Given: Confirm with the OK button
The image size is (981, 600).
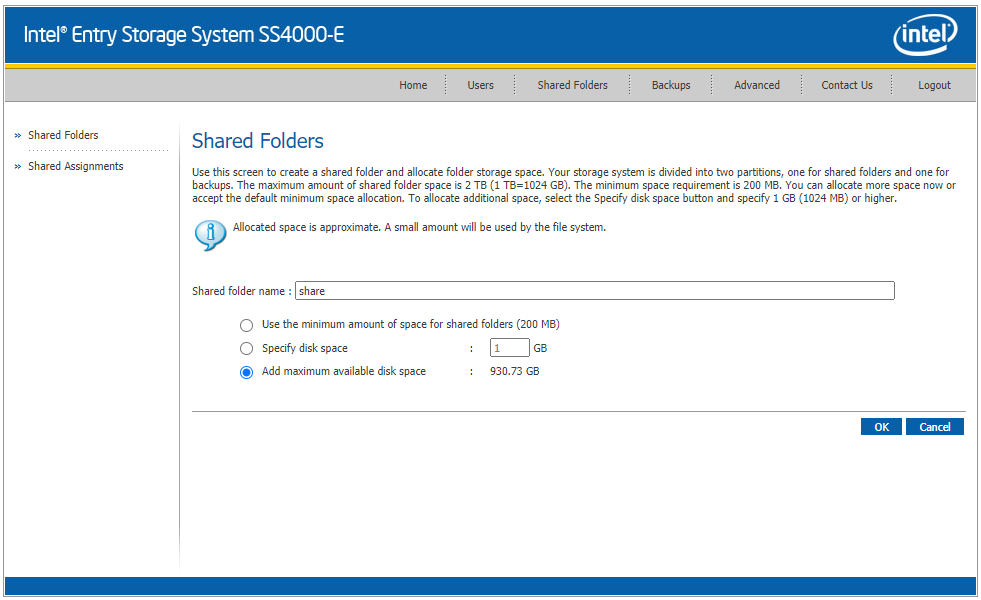Looking at the screenshot, I should [881, 427].
